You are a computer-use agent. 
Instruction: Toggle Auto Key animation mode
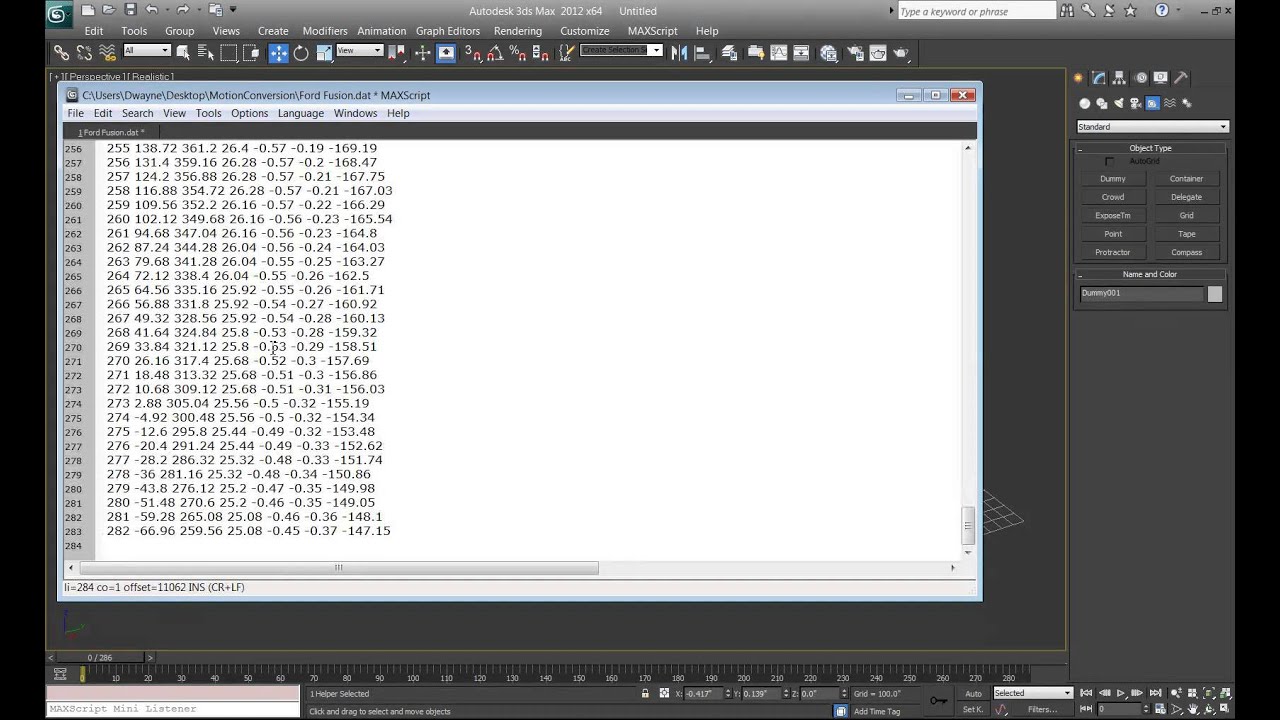[973, 693]
